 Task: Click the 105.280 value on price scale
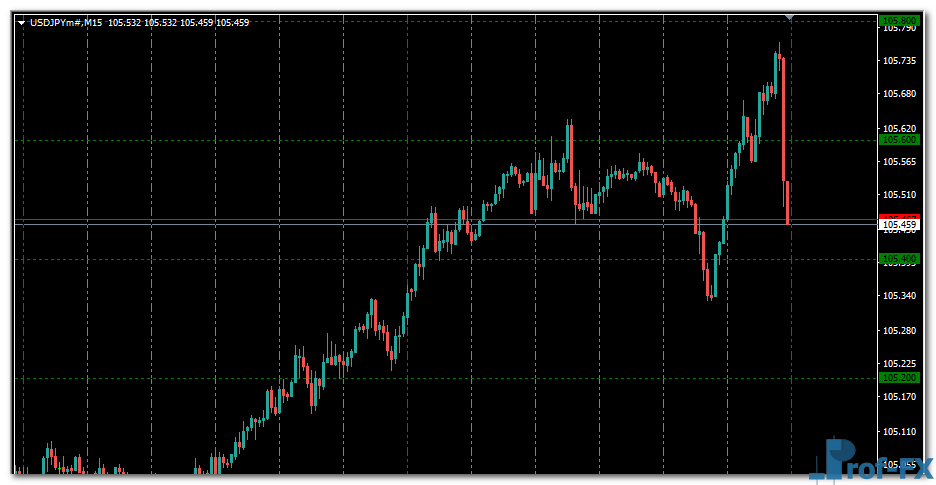[x=900, y=331]
